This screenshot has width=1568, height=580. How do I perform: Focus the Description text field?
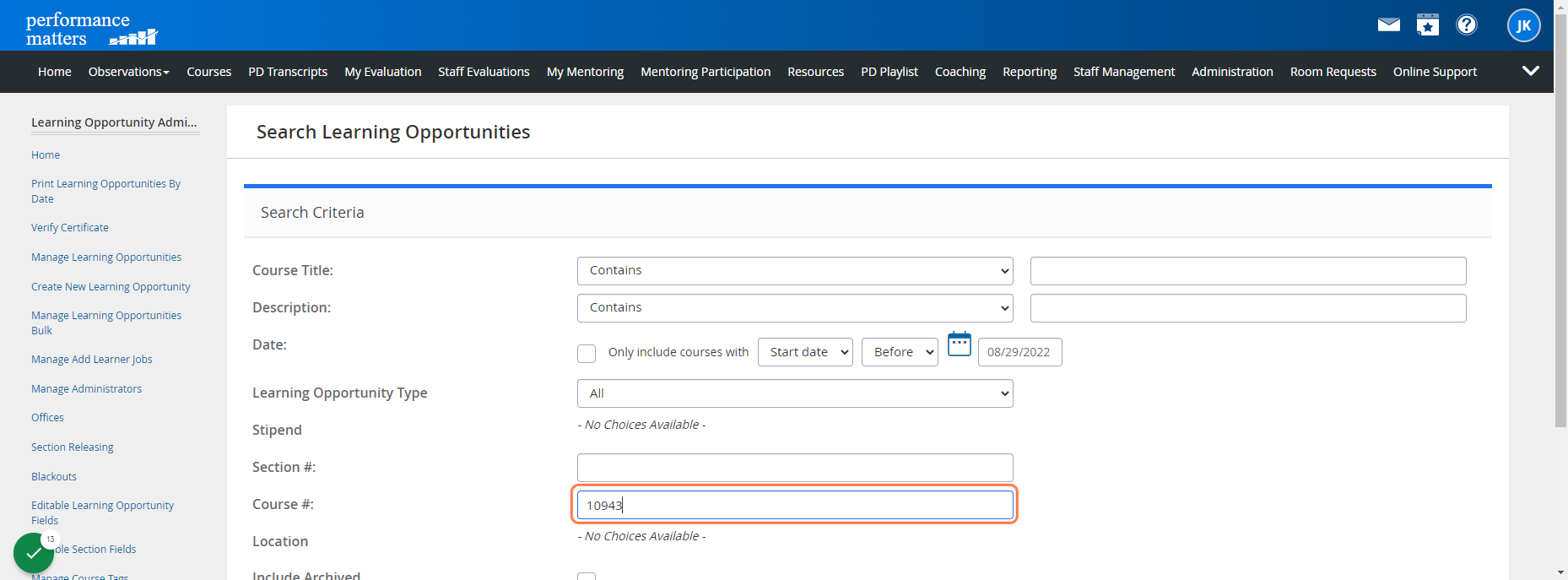[x=1248, y=308]
